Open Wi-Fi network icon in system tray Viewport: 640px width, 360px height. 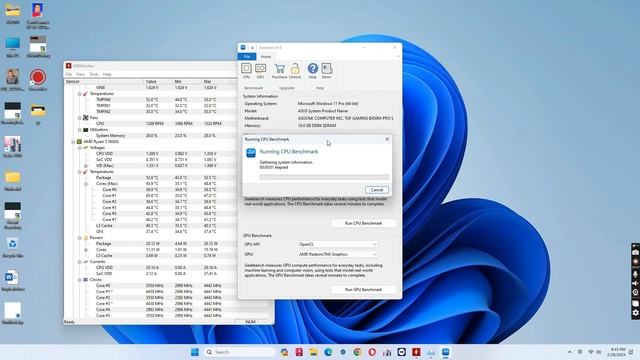coord(591,352)
